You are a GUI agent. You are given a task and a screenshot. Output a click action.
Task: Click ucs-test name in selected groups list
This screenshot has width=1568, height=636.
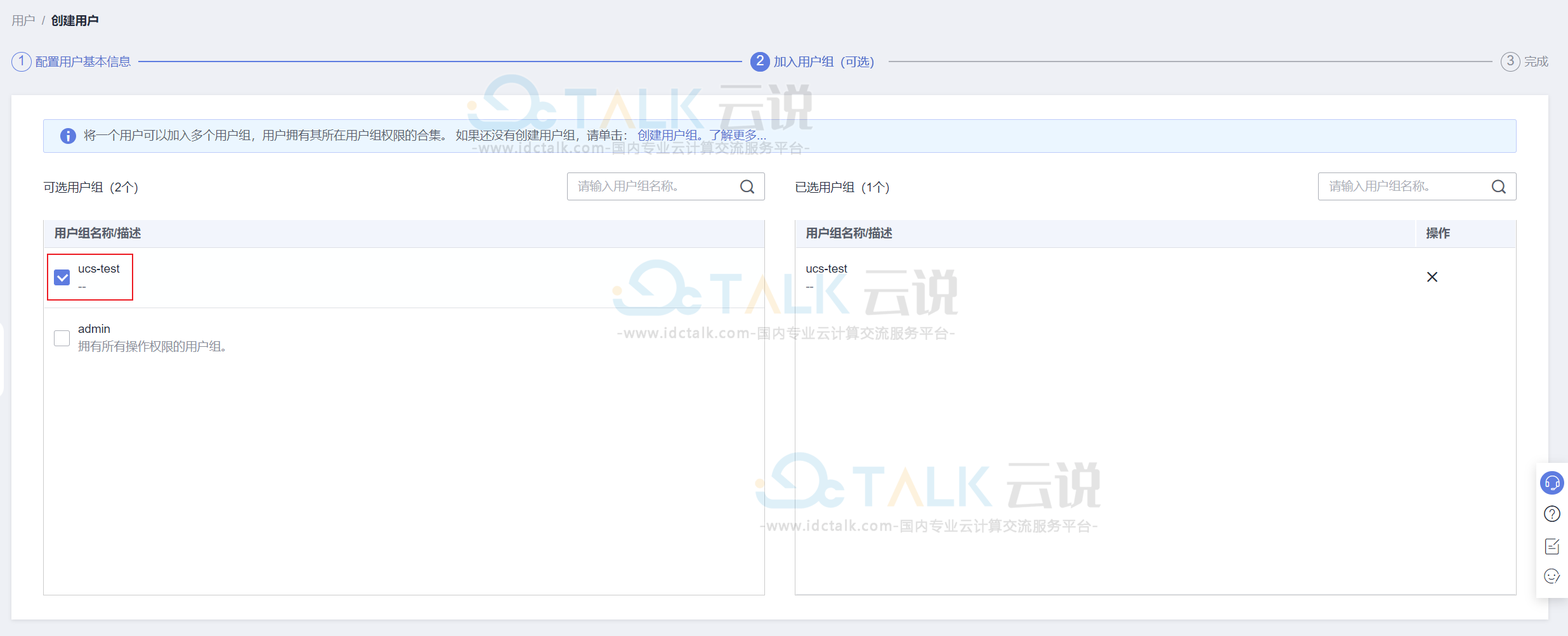[x=826, y=269]
